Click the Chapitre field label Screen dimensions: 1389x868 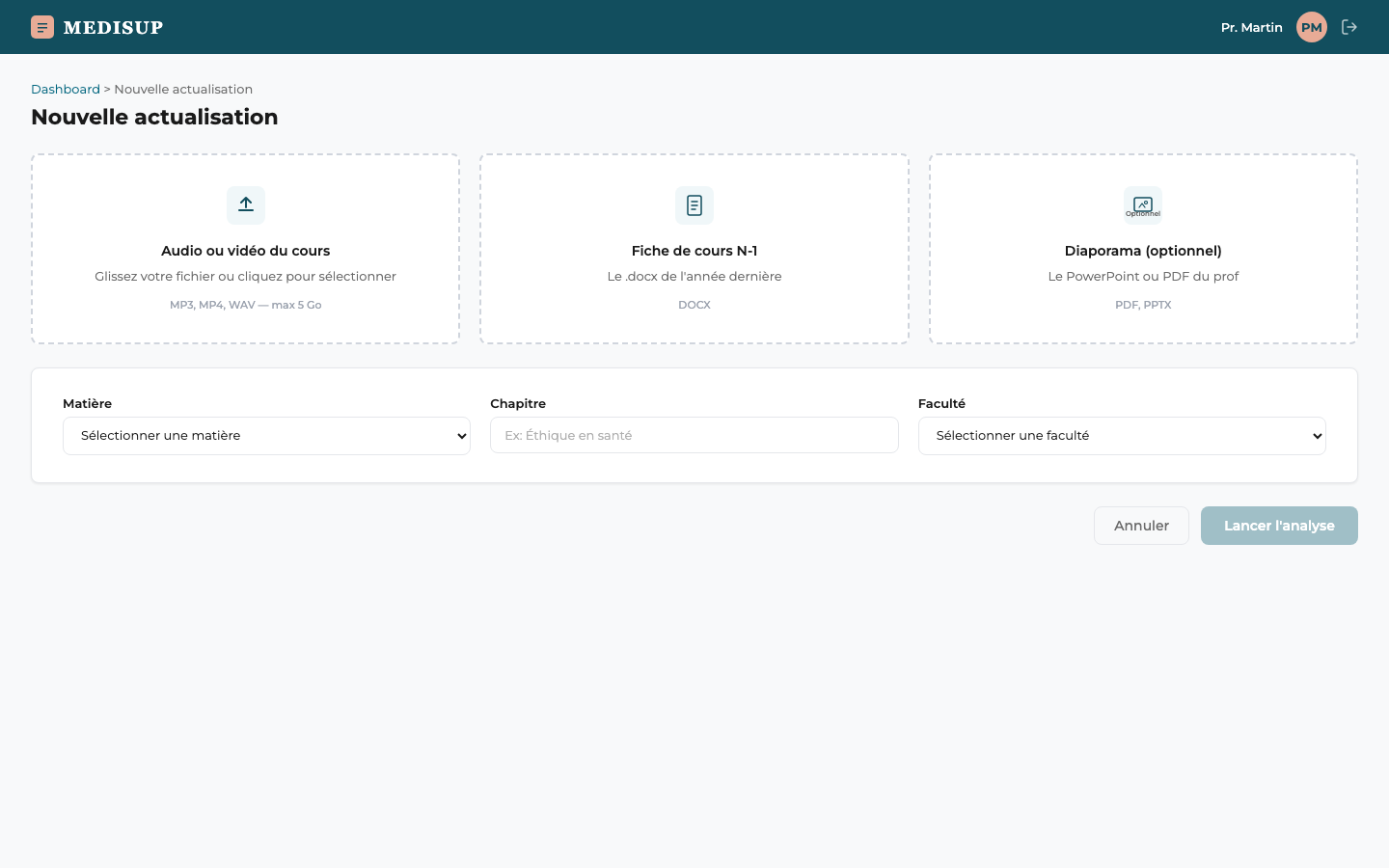pyautogui.click(x=518, y=403)
